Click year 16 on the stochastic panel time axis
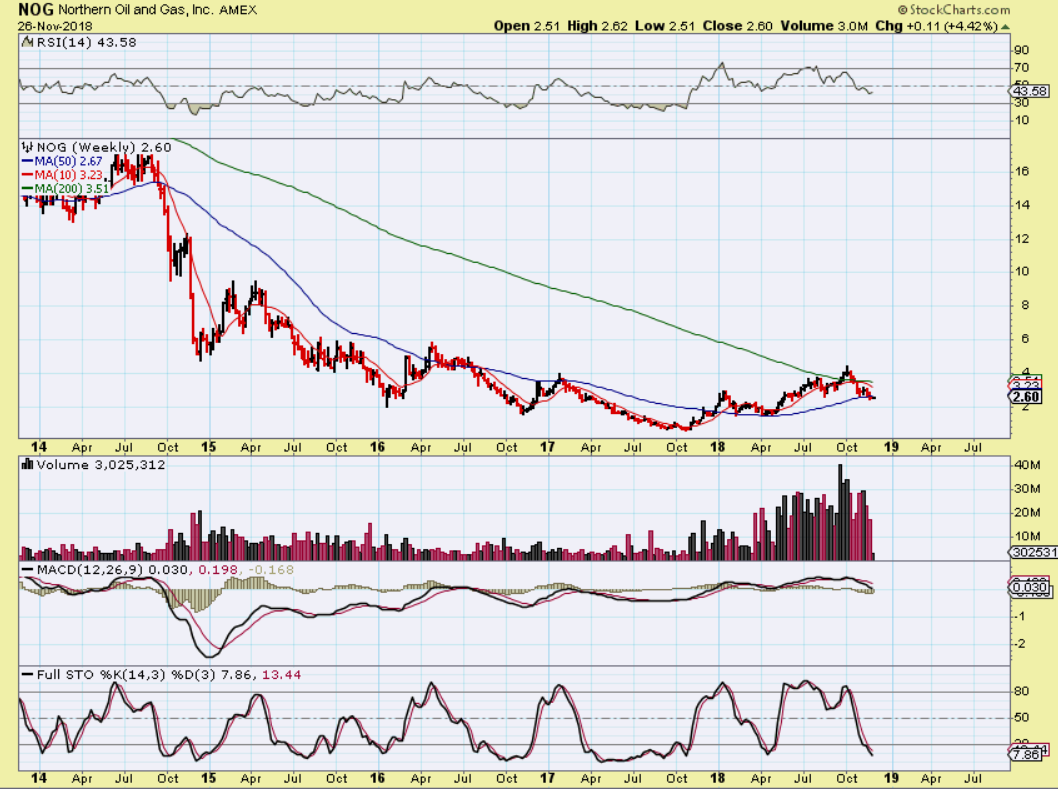This screenshot has width=1058, height=790. click(377, 778)
